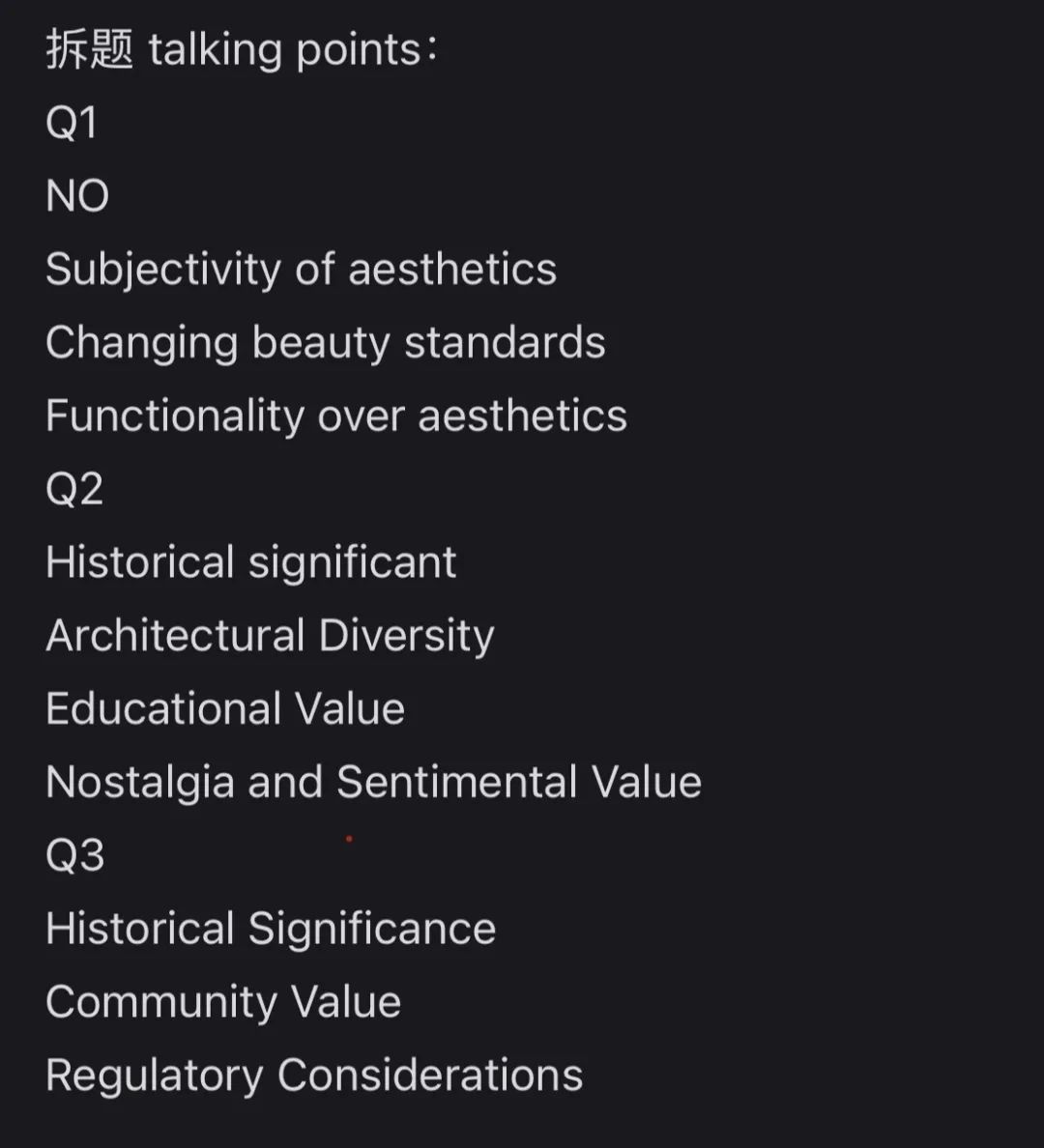Click 'Historical significant' line
The height and width of the screenshot is (1148, 1044).
click(x=251, y=562)
